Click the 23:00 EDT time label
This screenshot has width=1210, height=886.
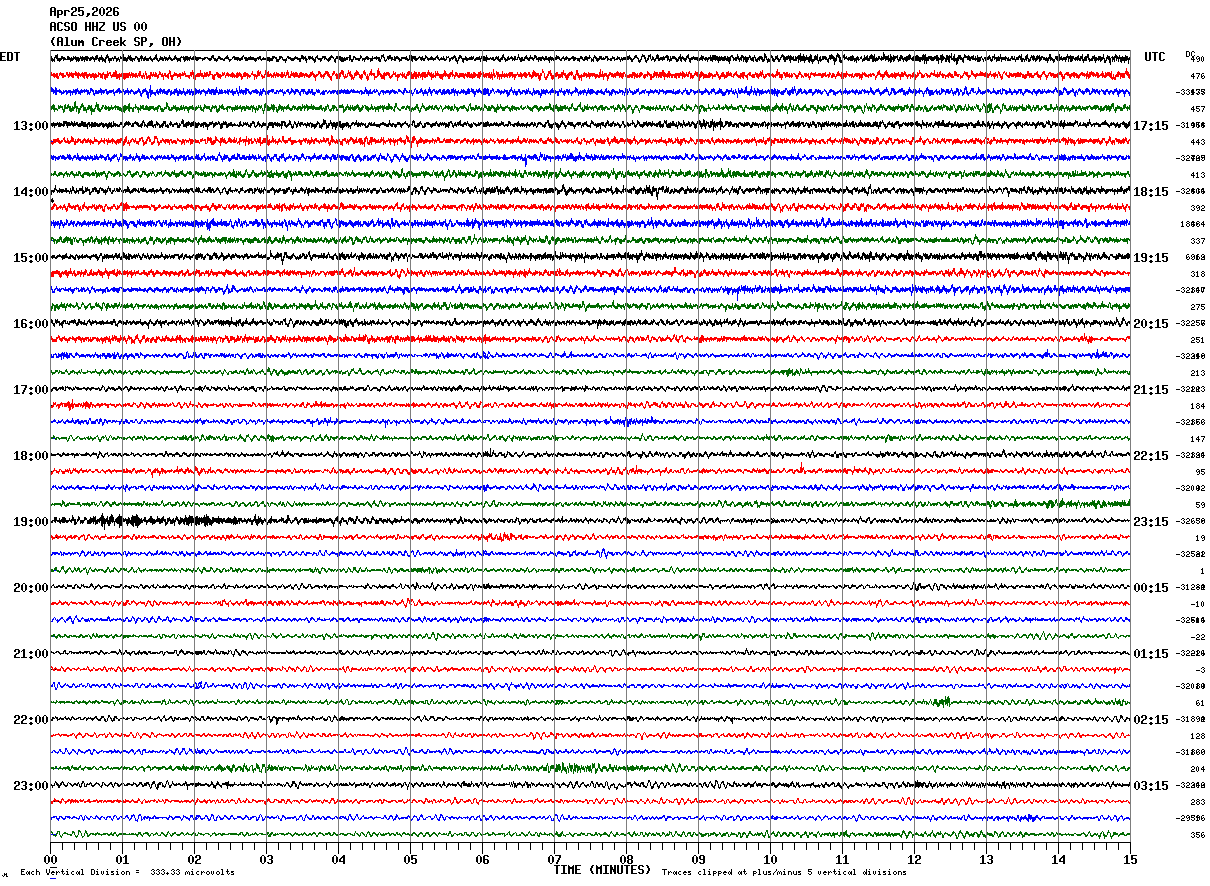click(30, 786)
